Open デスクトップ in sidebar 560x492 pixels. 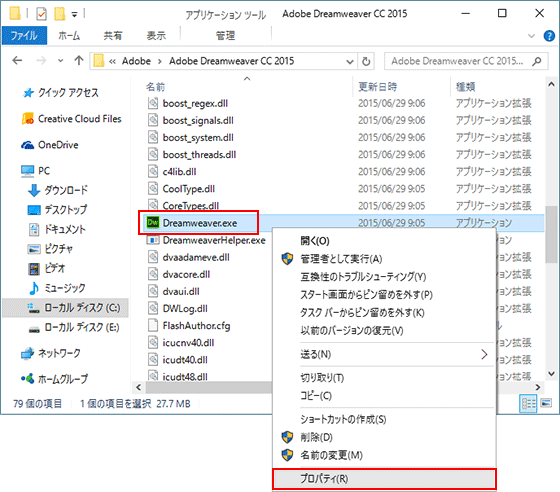57,210
